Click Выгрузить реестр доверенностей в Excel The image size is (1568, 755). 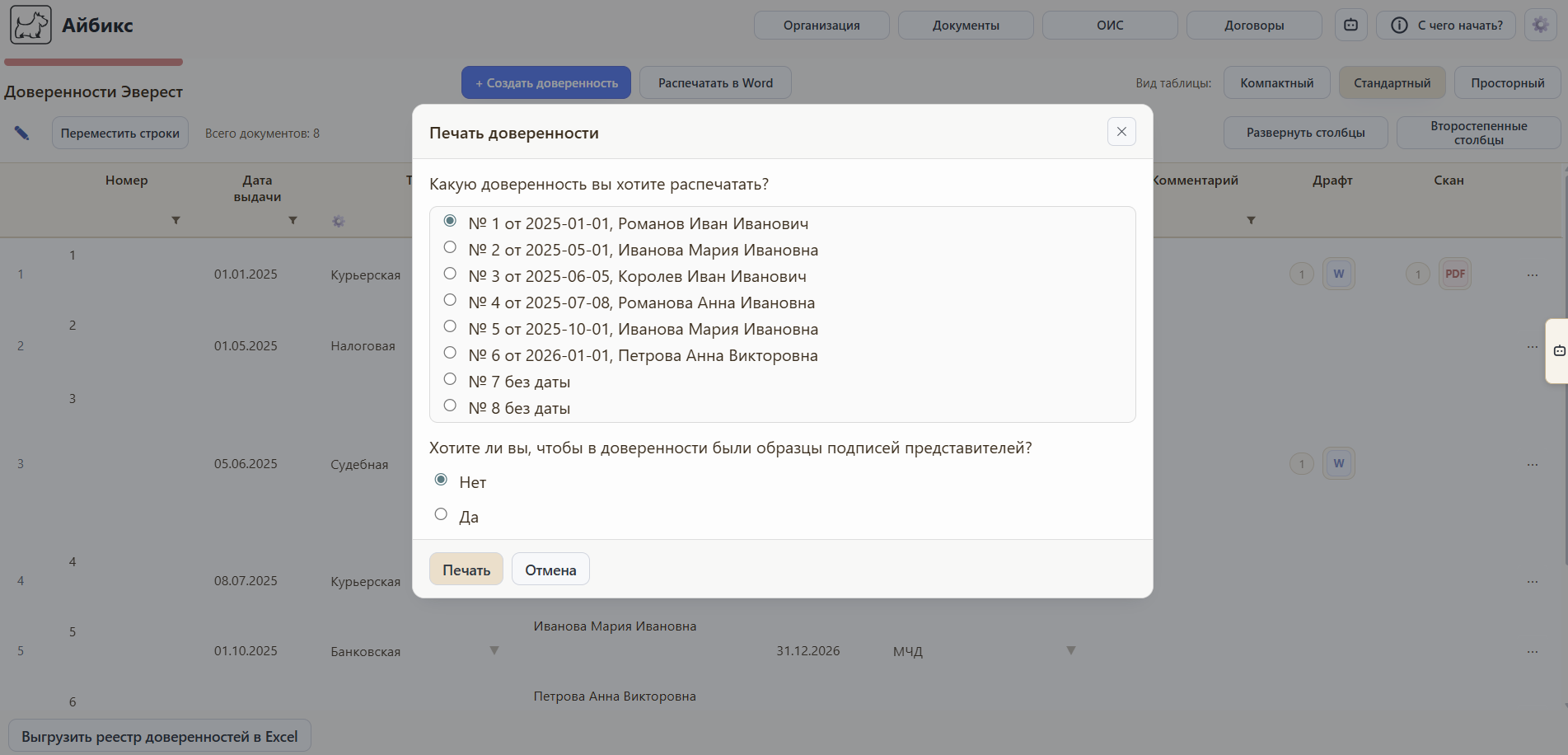(160, 736)
